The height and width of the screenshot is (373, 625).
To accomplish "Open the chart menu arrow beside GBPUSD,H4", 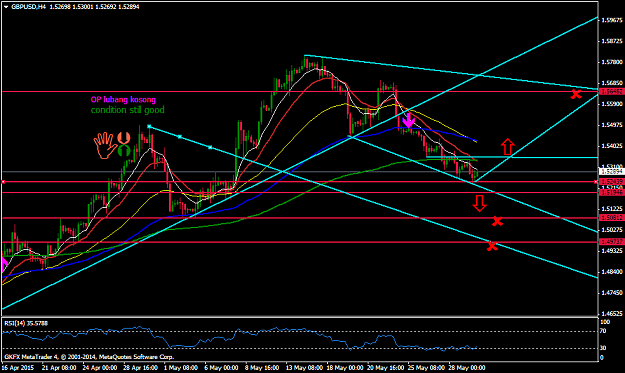I will click(6, 7).
